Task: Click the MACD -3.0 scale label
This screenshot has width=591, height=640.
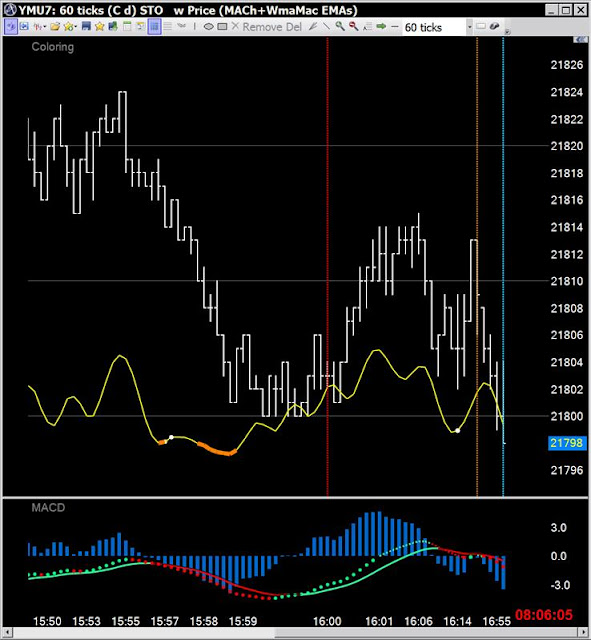Action: [x=559, y=585]
